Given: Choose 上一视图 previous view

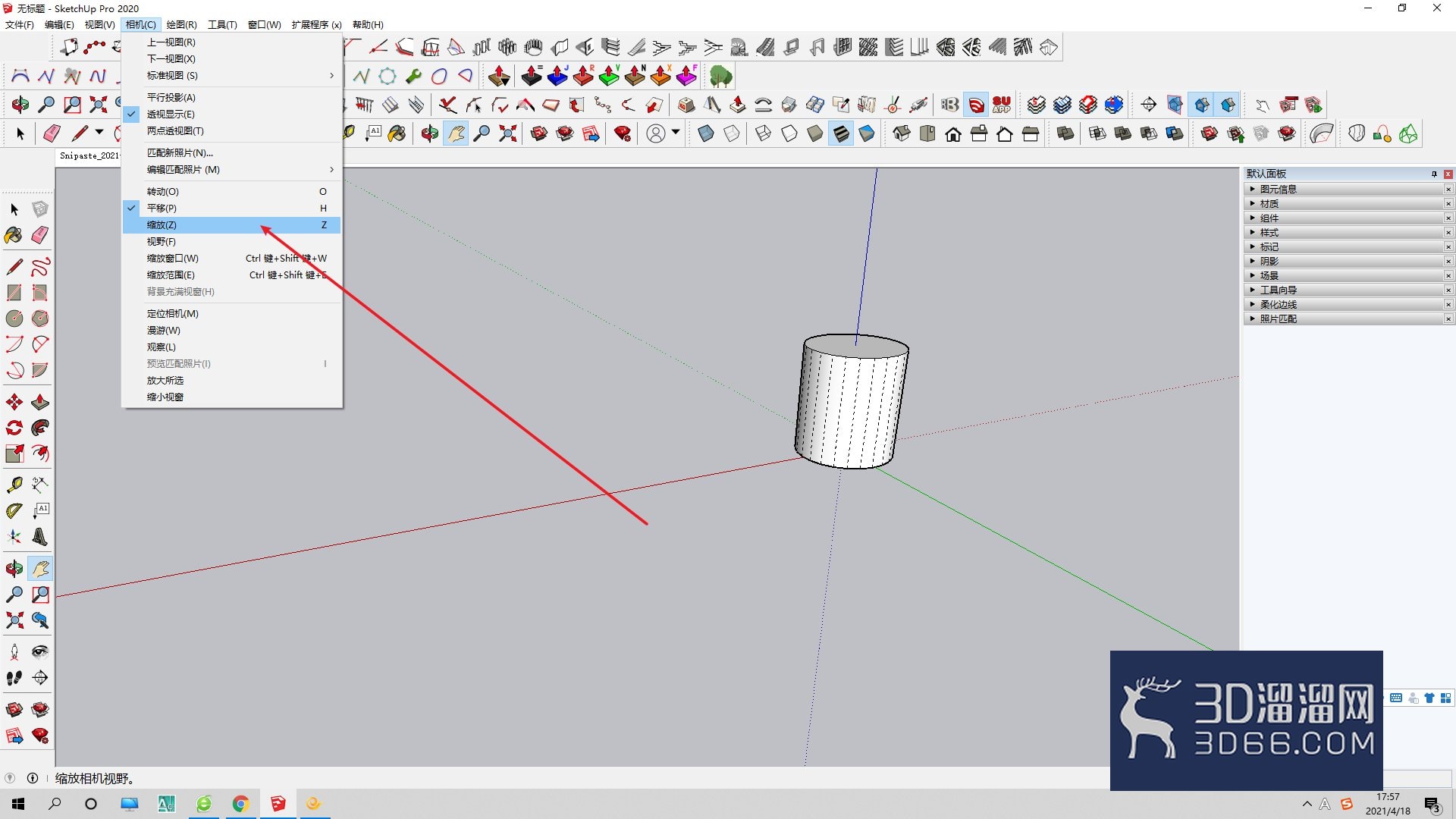Looking at the screenshot, I should click(x=231, y=42).
